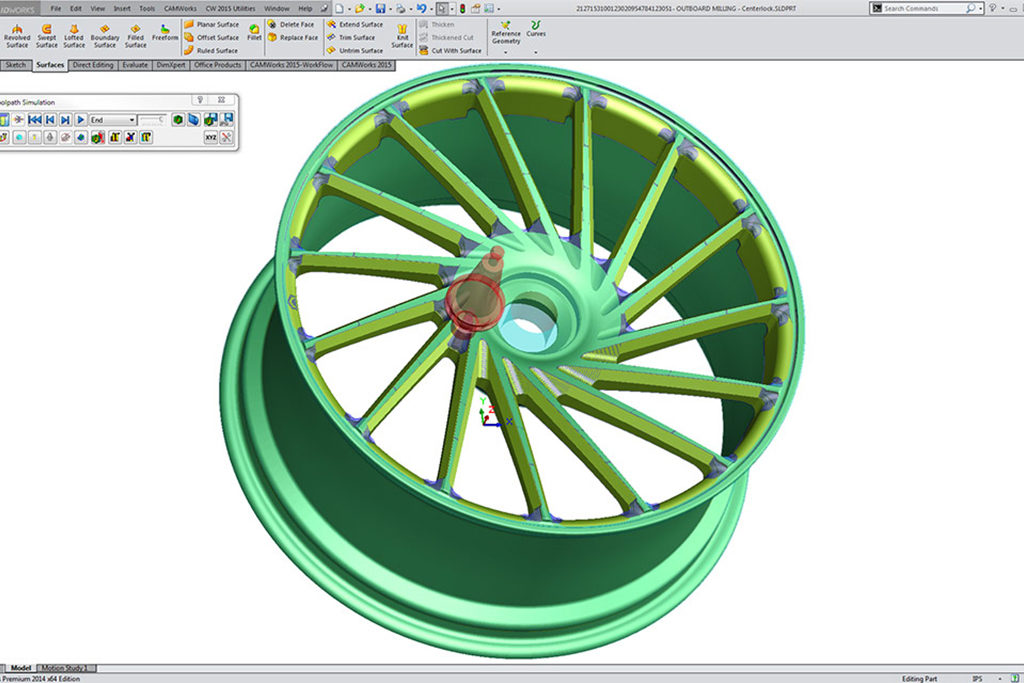The width and height of the screenshot is (1024, 683).
Task: Print the current document
Action: (x=400, y=8)
